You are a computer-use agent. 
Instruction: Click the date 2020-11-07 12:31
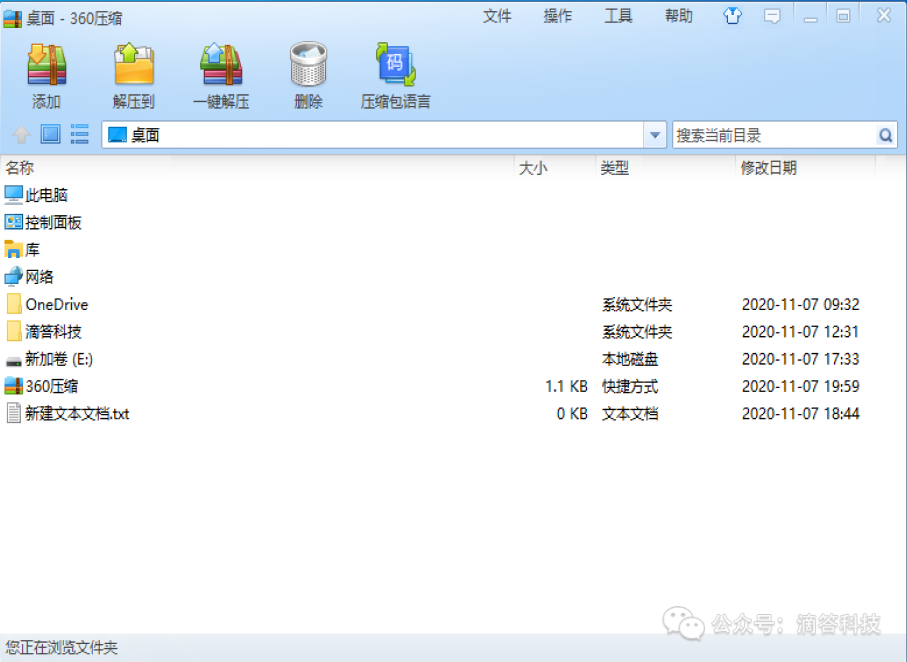[801, 332]
